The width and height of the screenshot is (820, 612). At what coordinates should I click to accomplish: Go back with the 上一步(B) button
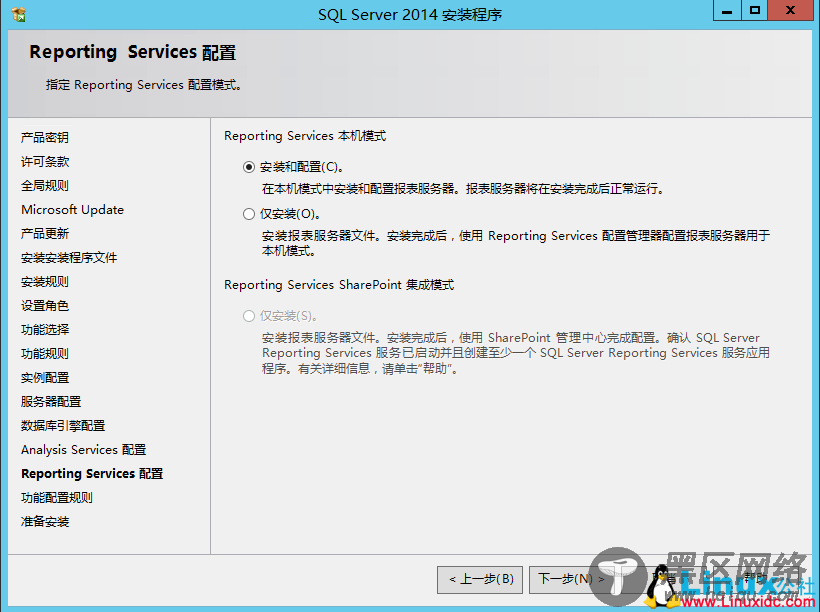[x=480, y=580]
